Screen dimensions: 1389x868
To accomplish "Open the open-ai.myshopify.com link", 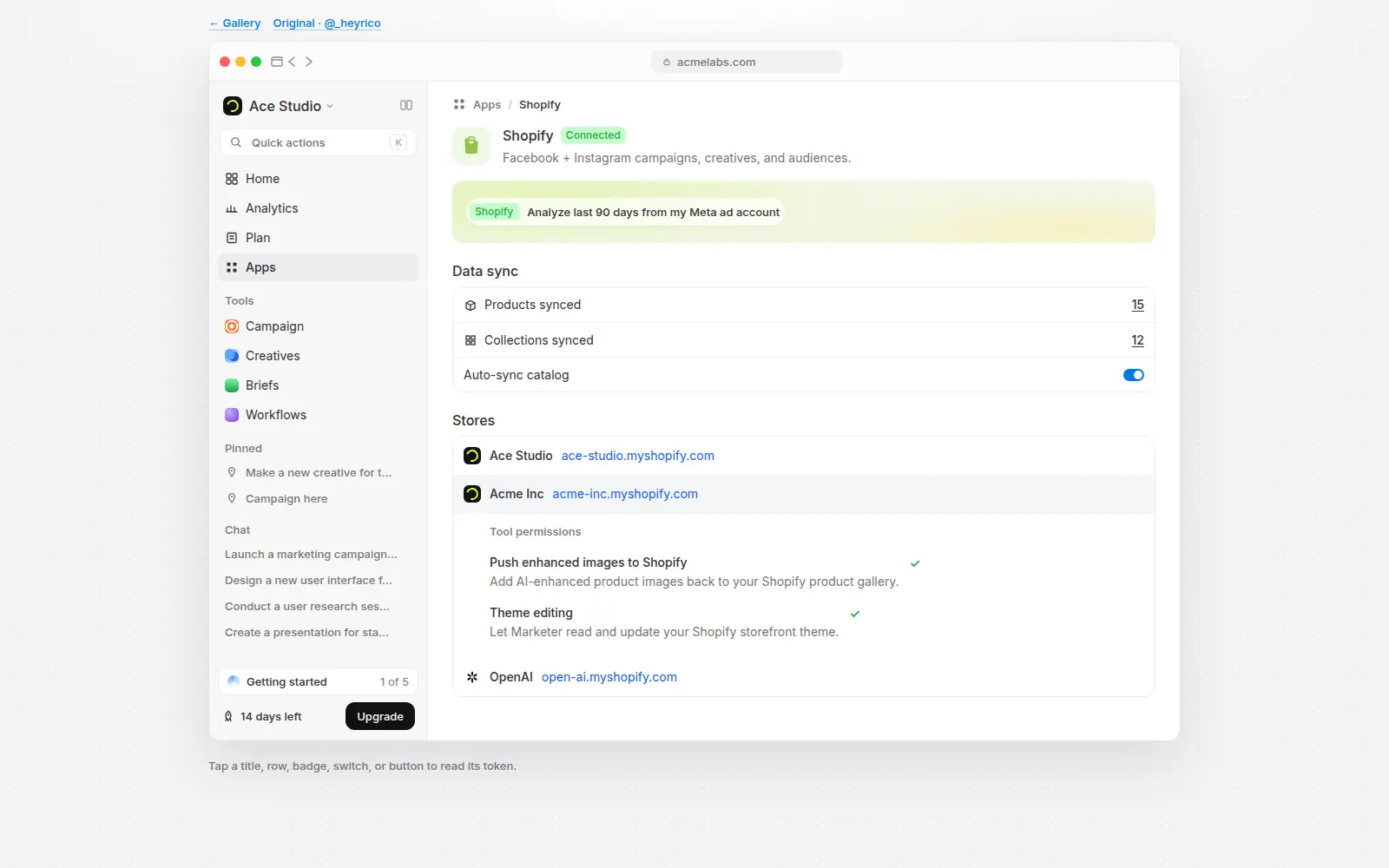I will [x=609, y=677].
